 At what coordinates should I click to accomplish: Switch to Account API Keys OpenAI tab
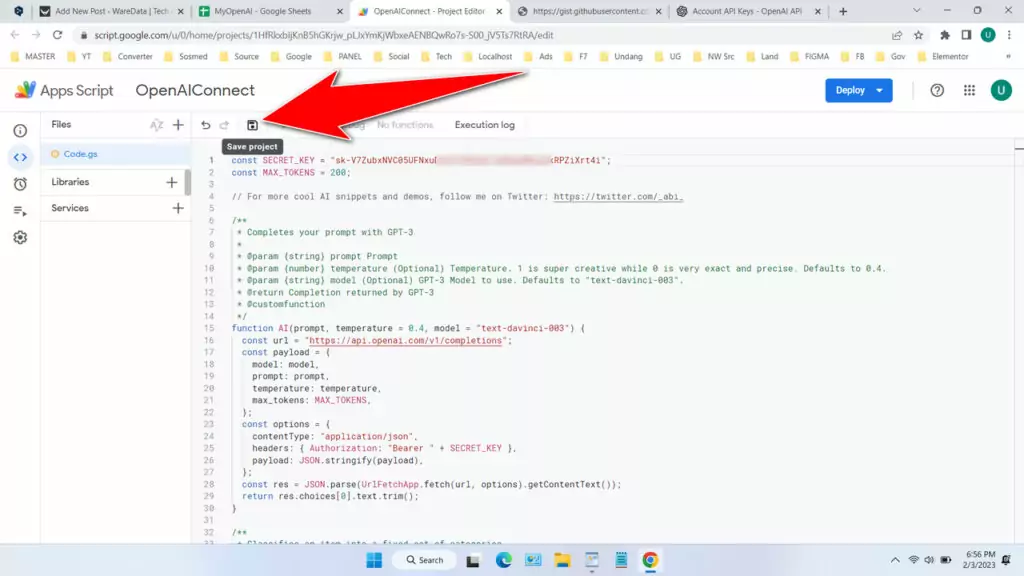coord(748,11)
